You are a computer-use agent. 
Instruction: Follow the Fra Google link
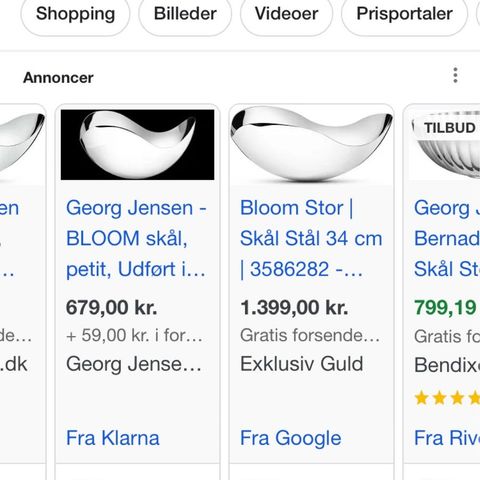coord(291,438)
